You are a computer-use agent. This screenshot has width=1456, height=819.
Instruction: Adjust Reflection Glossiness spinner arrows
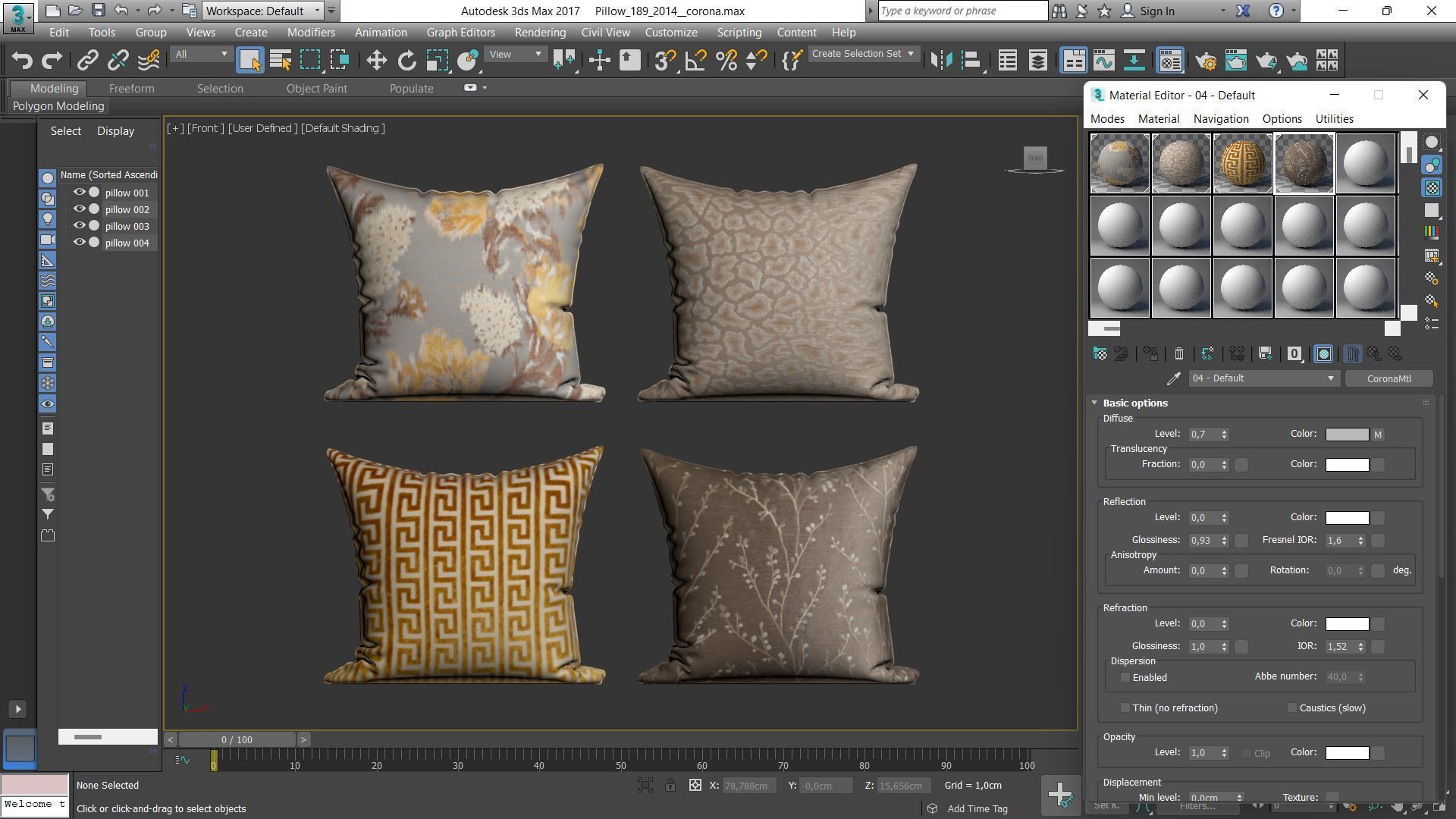(1224, 541)
